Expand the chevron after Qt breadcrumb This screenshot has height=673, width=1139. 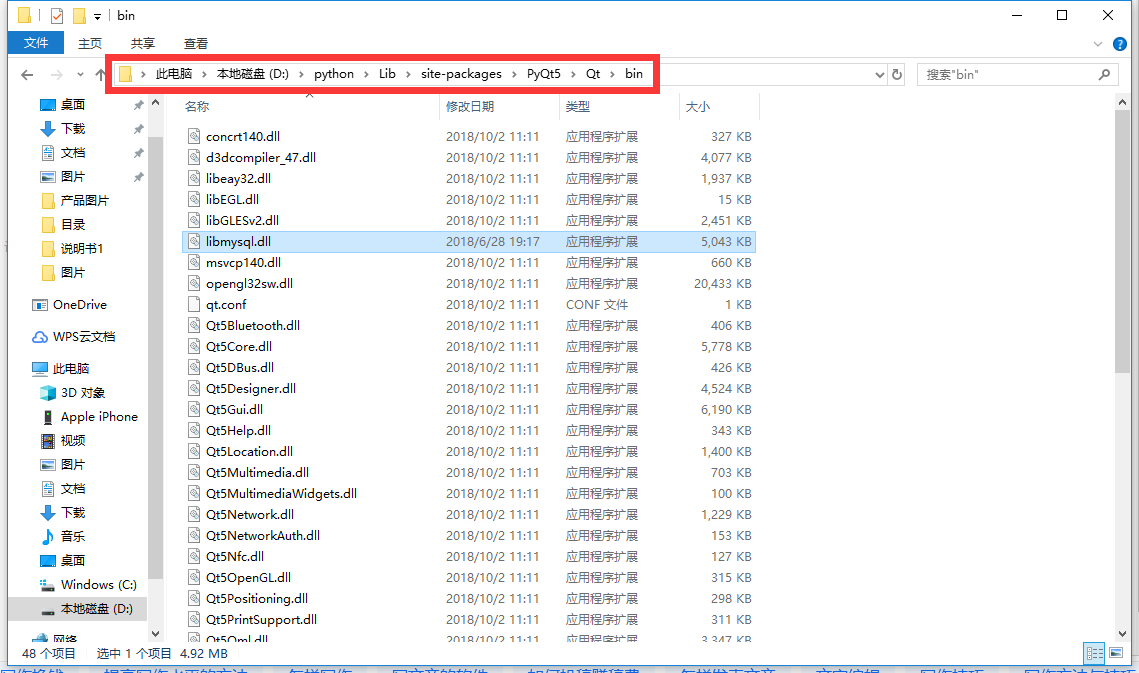612,74
